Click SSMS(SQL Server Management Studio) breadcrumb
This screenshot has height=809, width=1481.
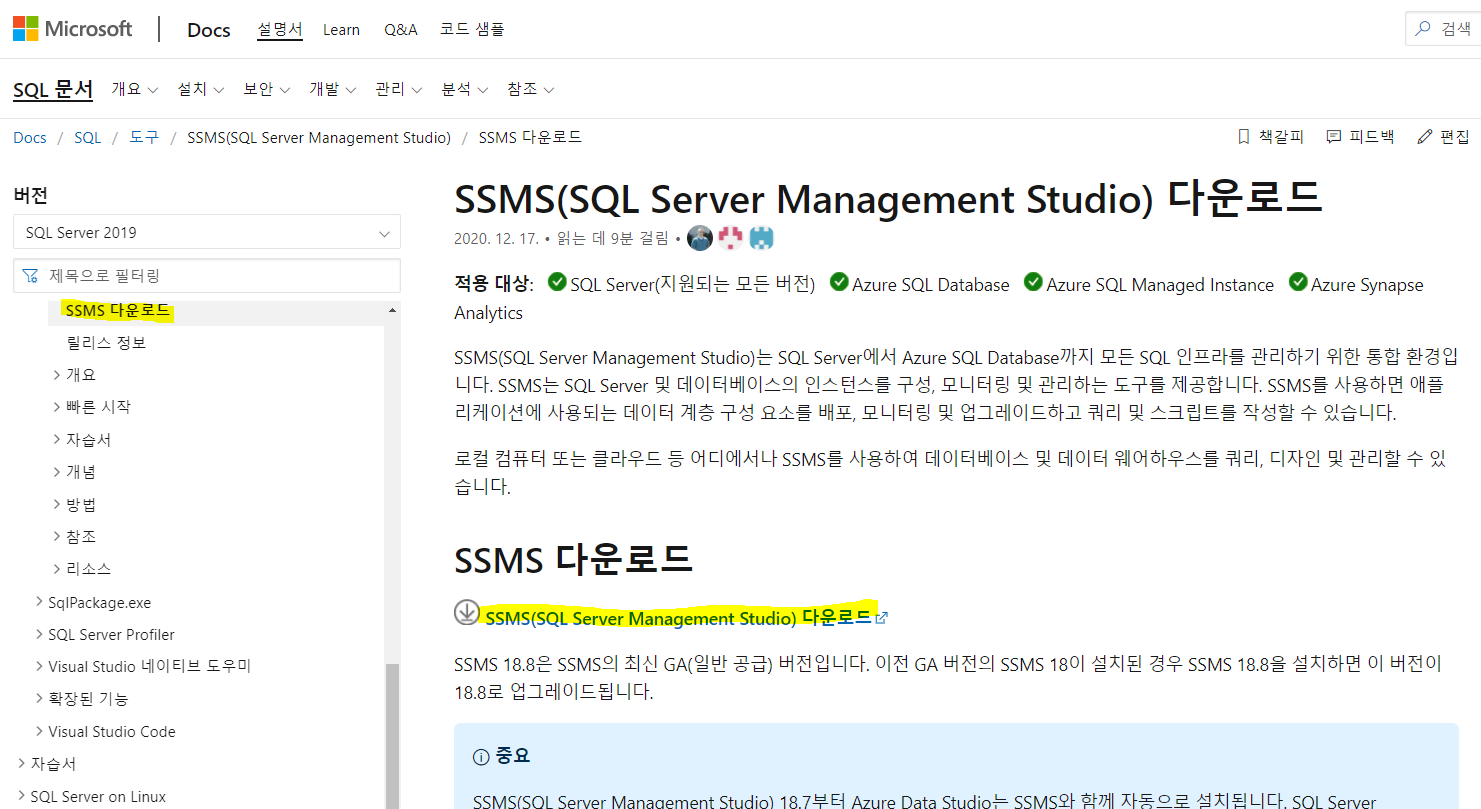(319, 137)
